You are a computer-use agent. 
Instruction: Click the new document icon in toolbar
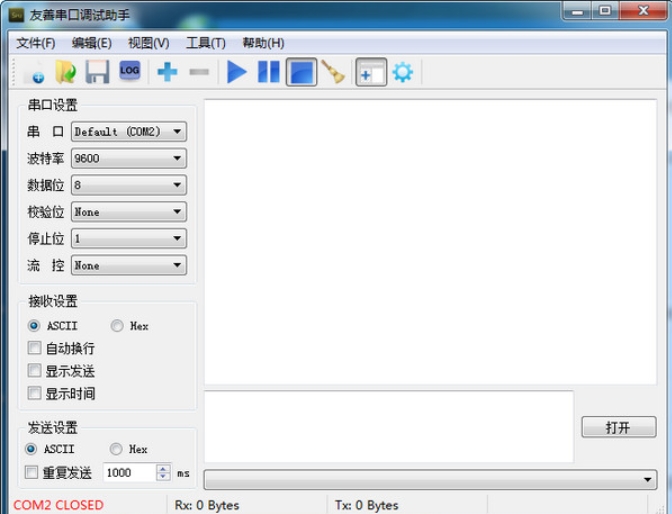coord(33,72)
